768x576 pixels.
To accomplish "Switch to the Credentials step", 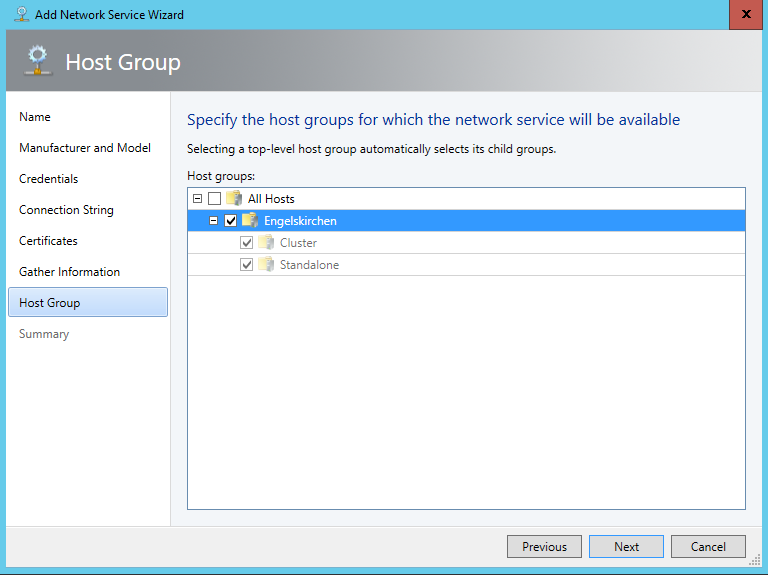I will [x=48, y=179].
